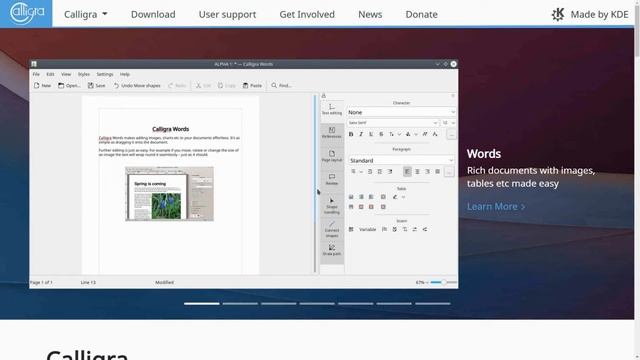The image size is (640, 360).
Task: Click the Redo toolbar button in Words
Action: point(177,86)
